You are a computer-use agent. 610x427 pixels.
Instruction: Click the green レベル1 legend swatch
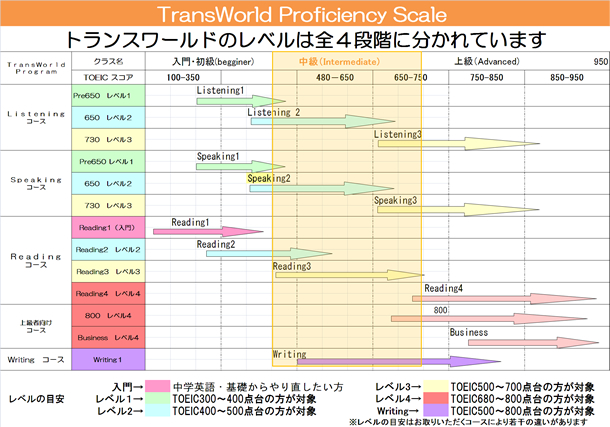[158, 399]
